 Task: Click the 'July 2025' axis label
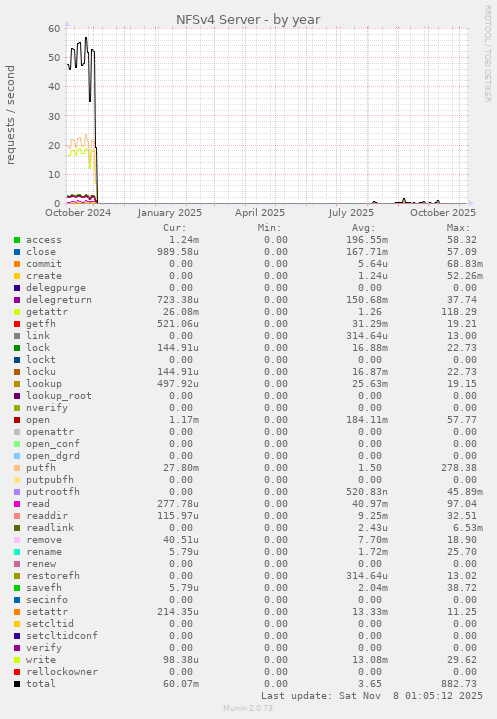[351, 213]
